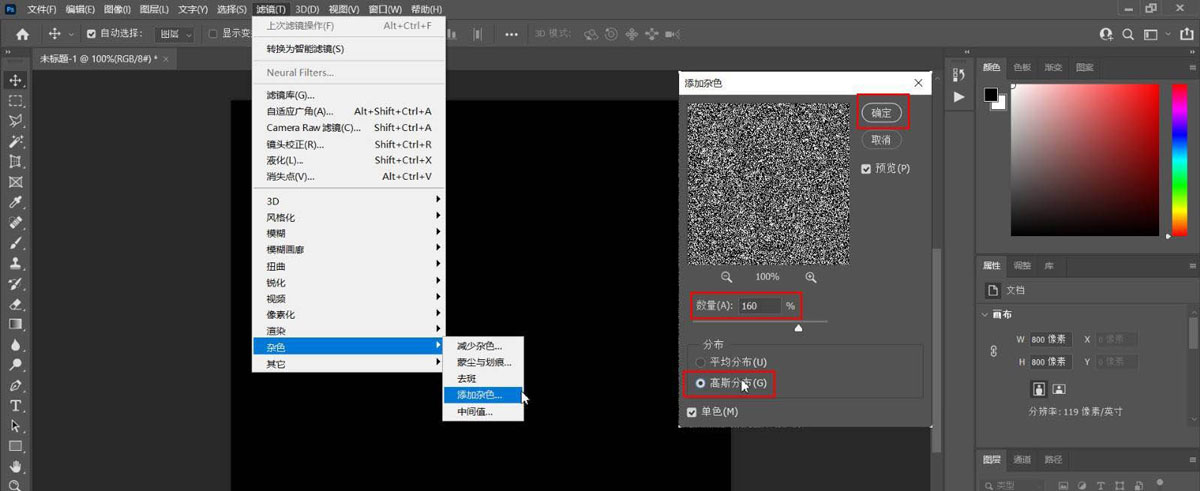The width and height of the screenshot is (1200, 491).
Task: Select the Healing Brush tool
Action: 16,223
